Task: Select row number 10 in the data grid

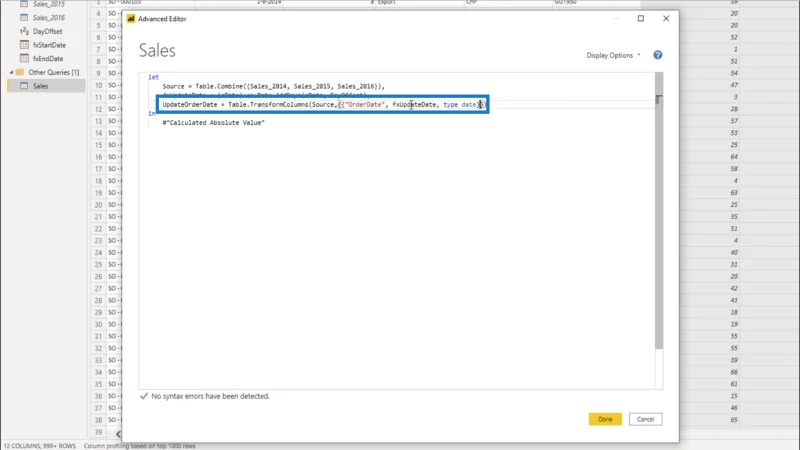Action: point(98,85)
